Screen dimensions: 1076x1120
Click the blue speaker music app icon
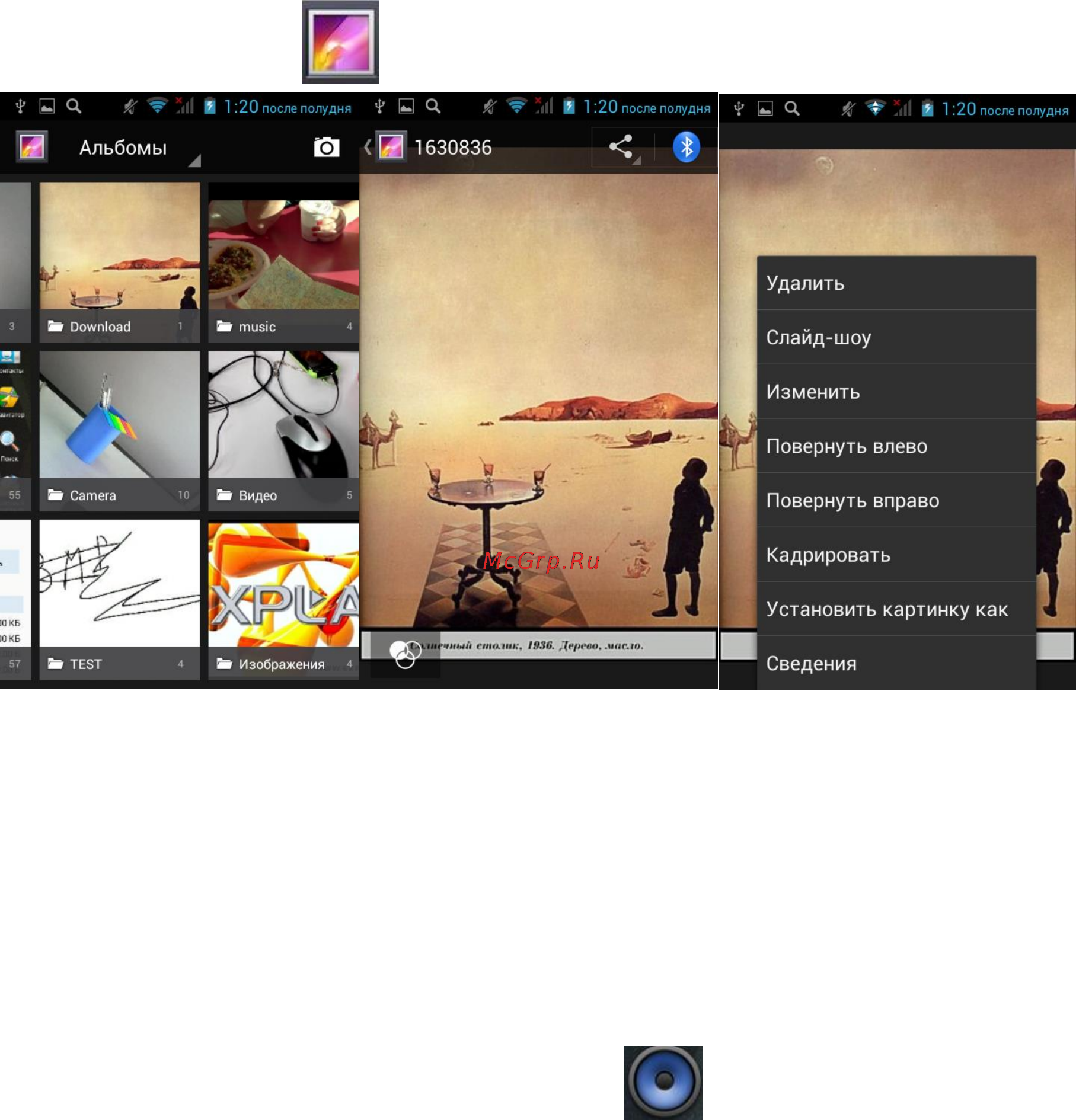point(663,1083)
